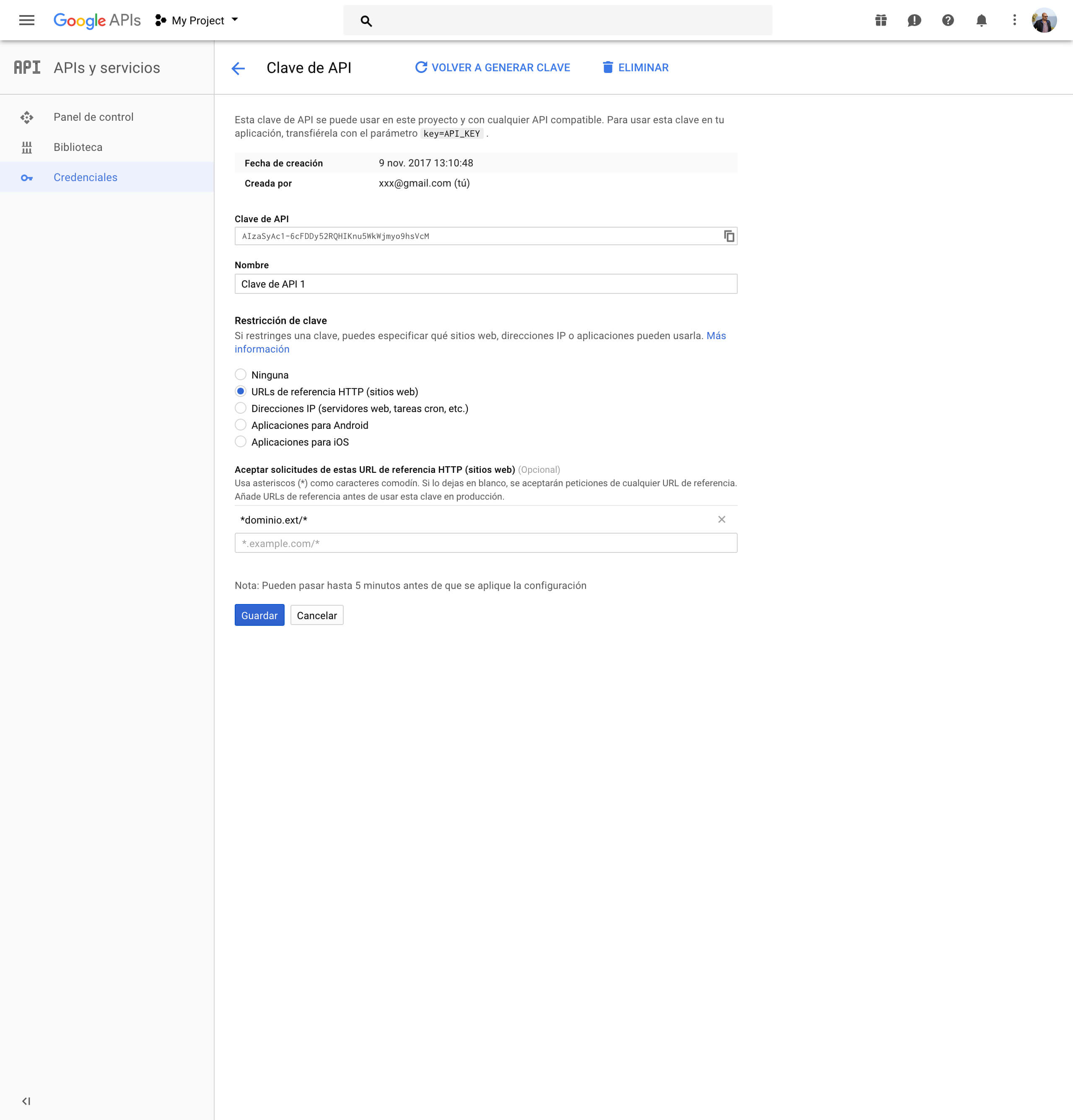Screen dimensions: 1073x1120
Task: Select Direcciones IP restriction option
Action: point(241,408)
